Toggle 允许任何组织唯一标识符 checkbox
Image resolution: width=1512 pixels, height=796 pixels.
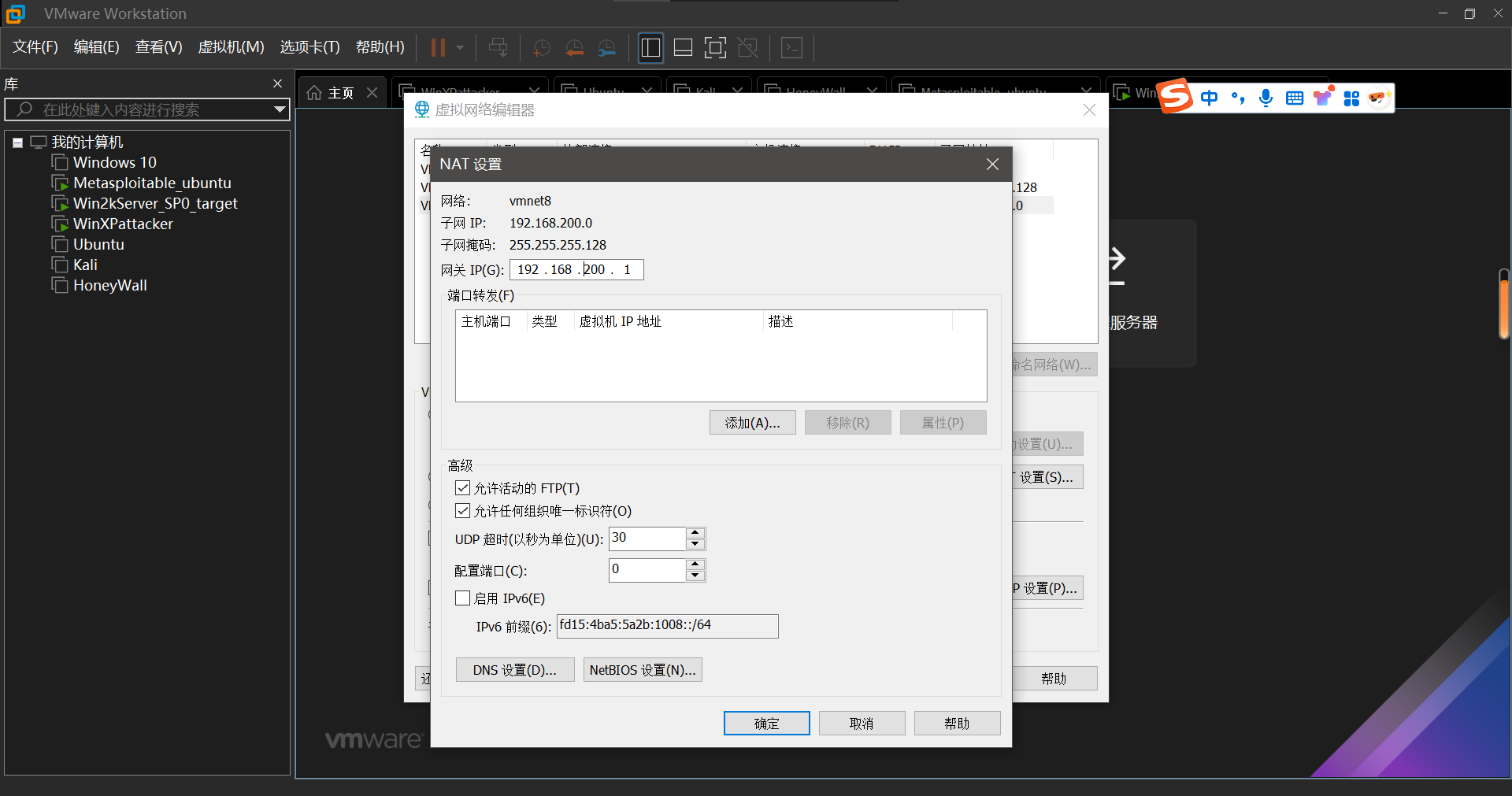[x=463, y=511]
